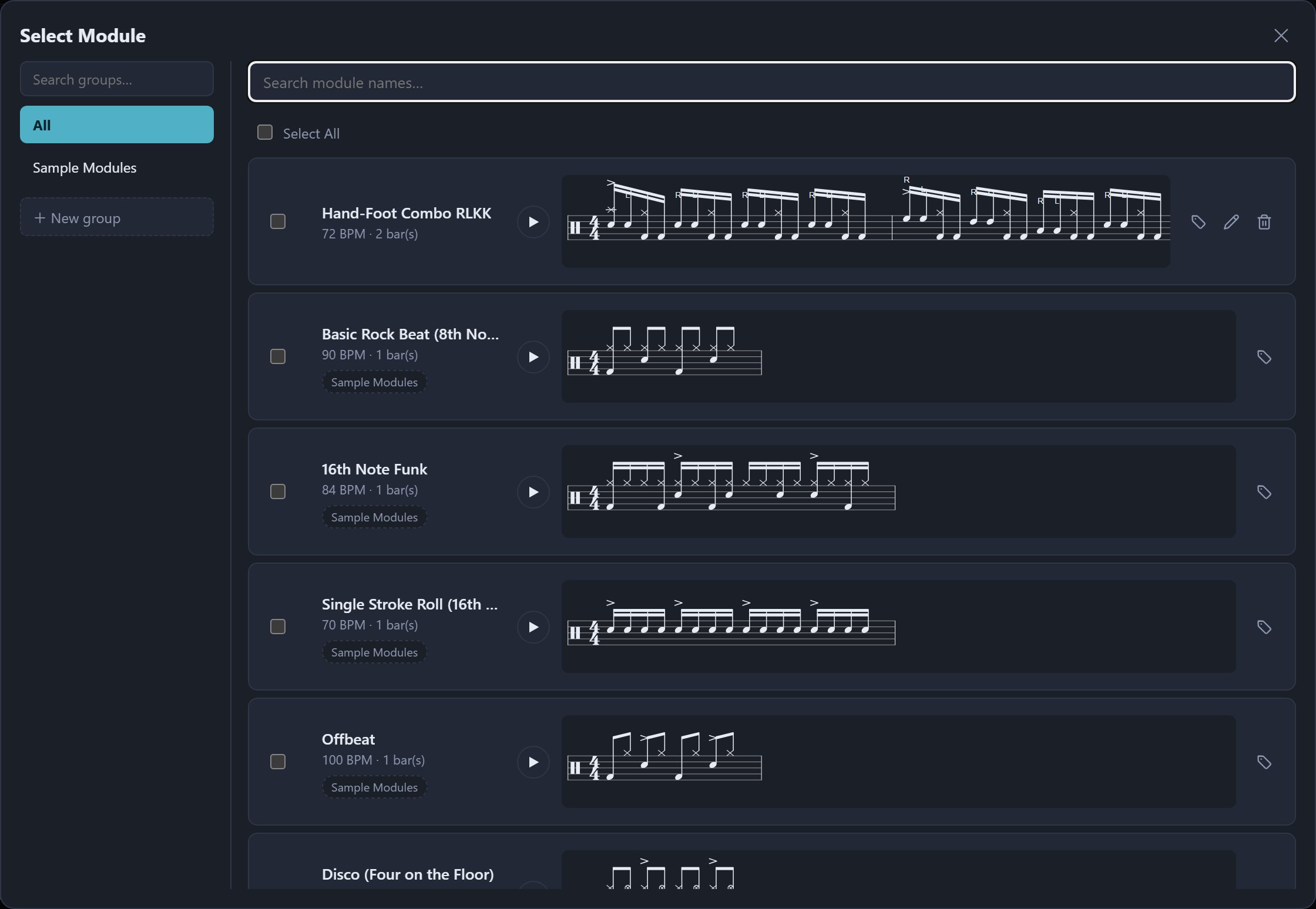Play the Basic Rock Beat preview

coord(533,357)
